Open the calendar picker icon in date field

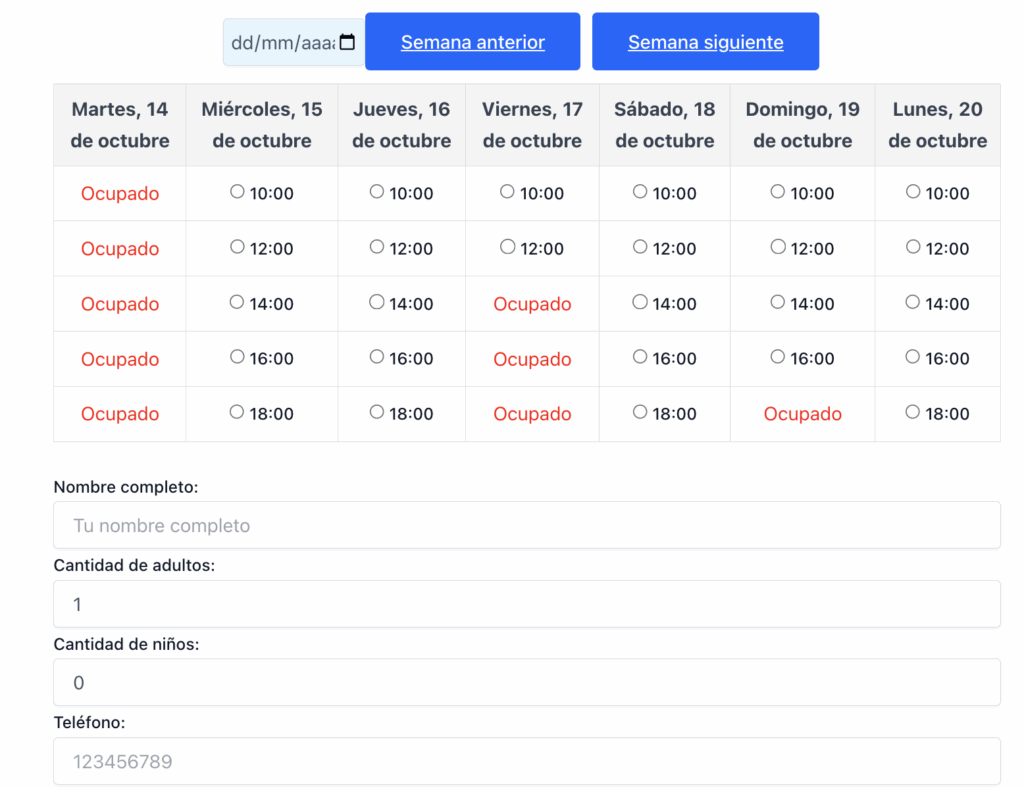(347, 42)
